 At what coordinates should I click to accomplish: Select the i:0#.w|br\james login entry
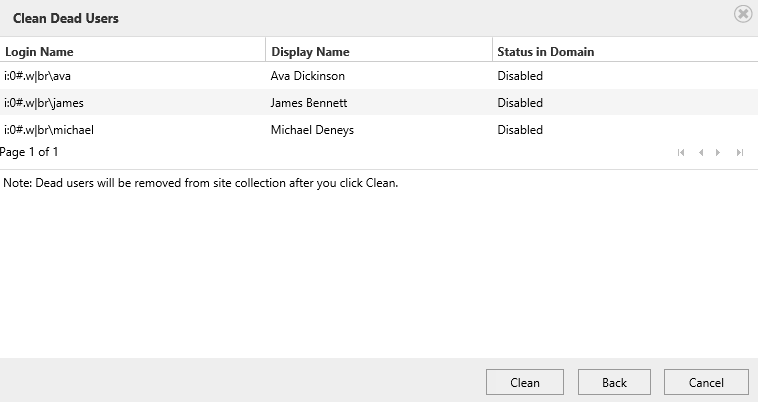click(x=44, y=103)
